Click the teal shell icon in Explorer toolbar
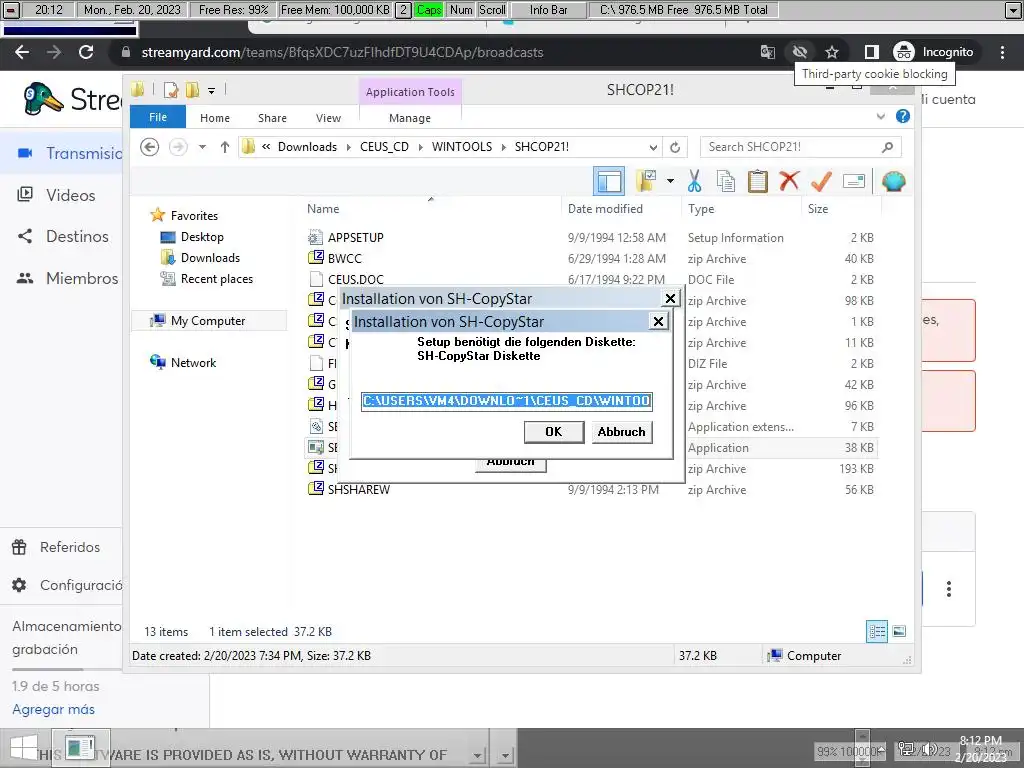 point(893,181)
